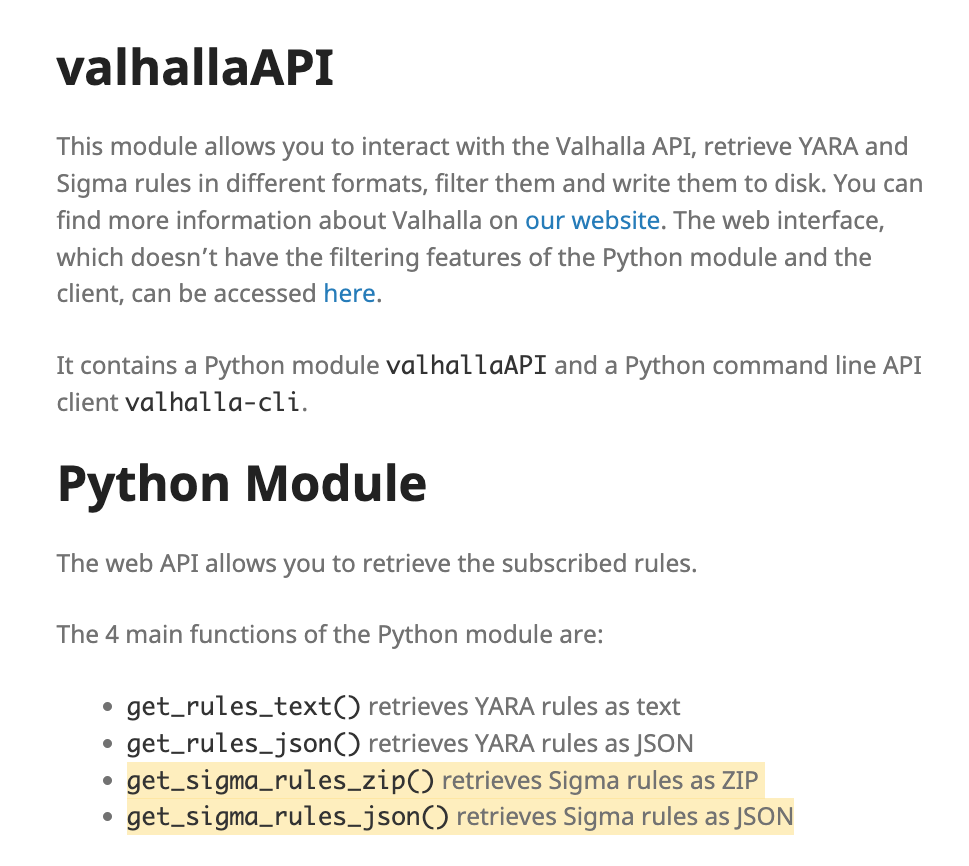Click the Python Module heading
This screenshot has width=969, height=866.
242,484
